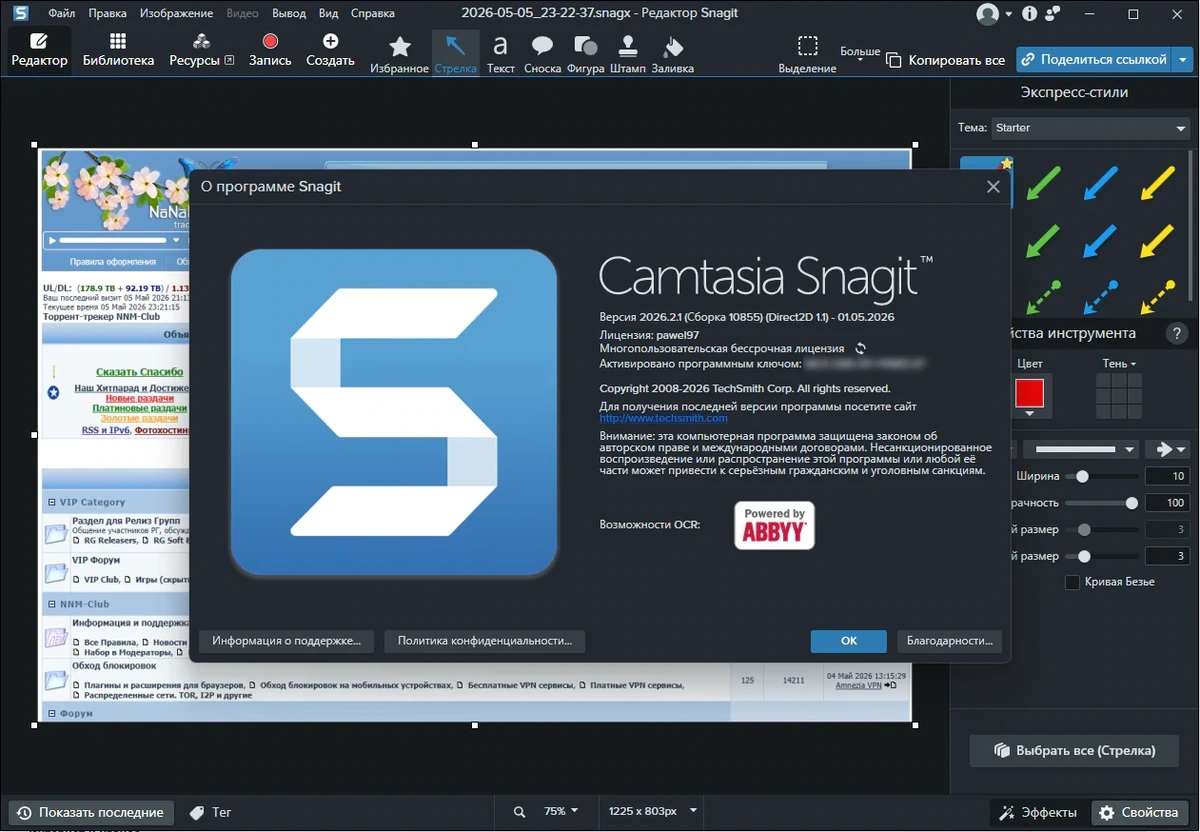Image resolution: width=1200 pixels, height=832 pixels.
Task: Open the techsmith.com link
Action: pos(663,418)
